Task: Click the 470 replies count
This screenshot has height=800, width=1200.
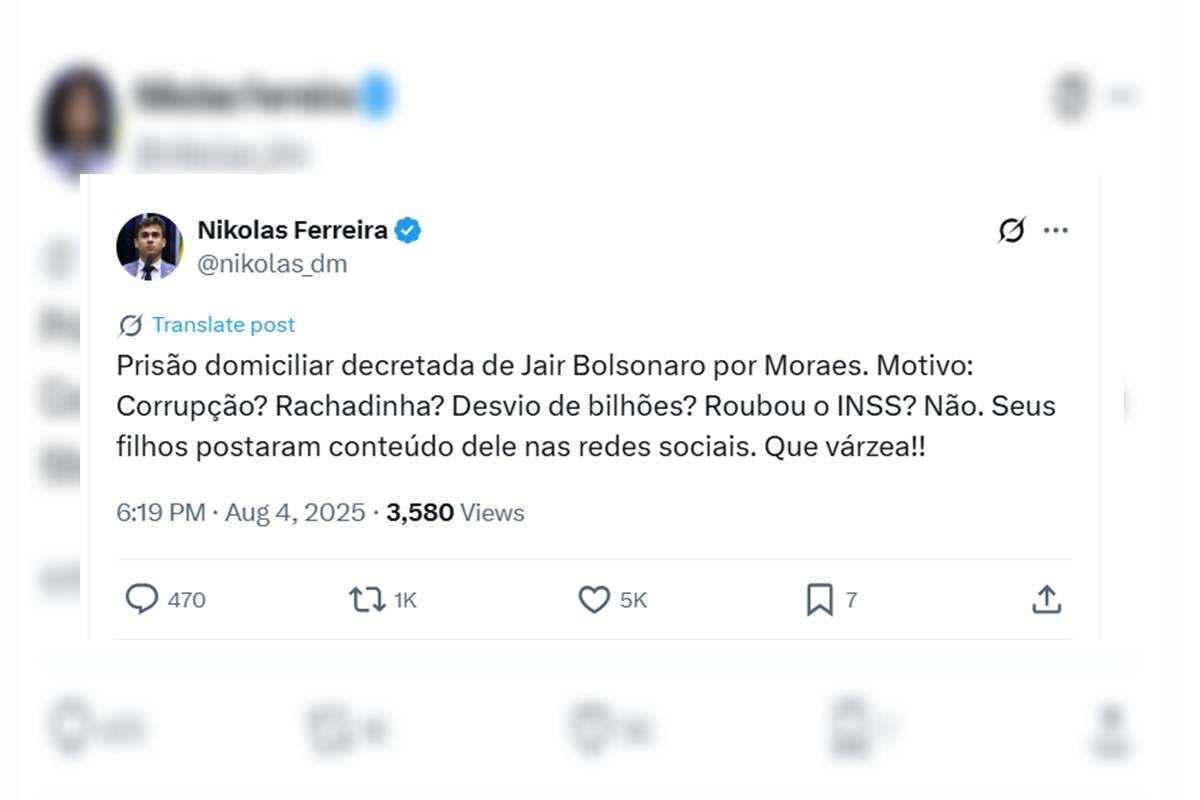Action: [187, 600]
